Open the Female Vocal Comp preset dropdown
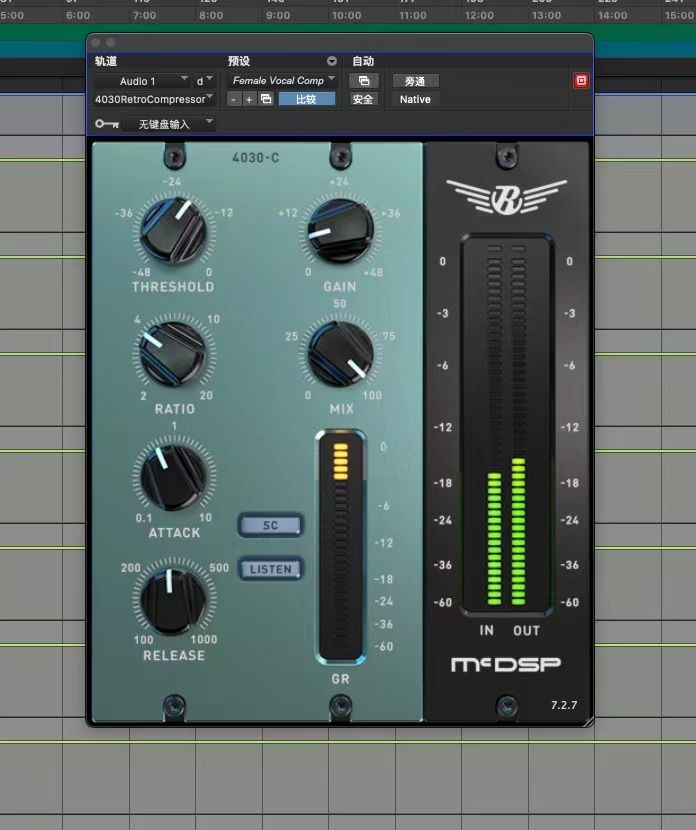This screenshot has width=696, height=830. [283, 80]
